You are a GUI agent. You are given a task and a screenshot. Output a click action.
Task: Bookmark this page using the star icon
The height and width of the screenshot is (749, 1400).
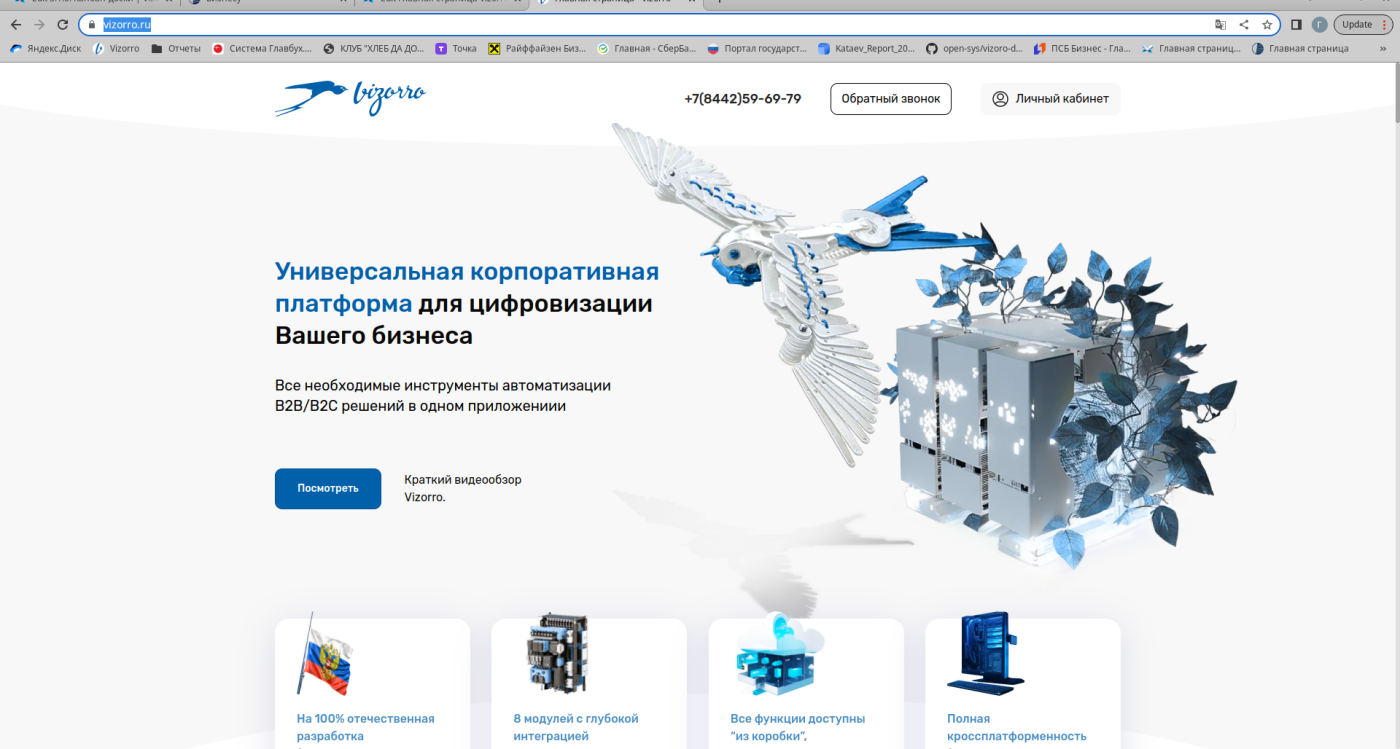click(1267, 24)
